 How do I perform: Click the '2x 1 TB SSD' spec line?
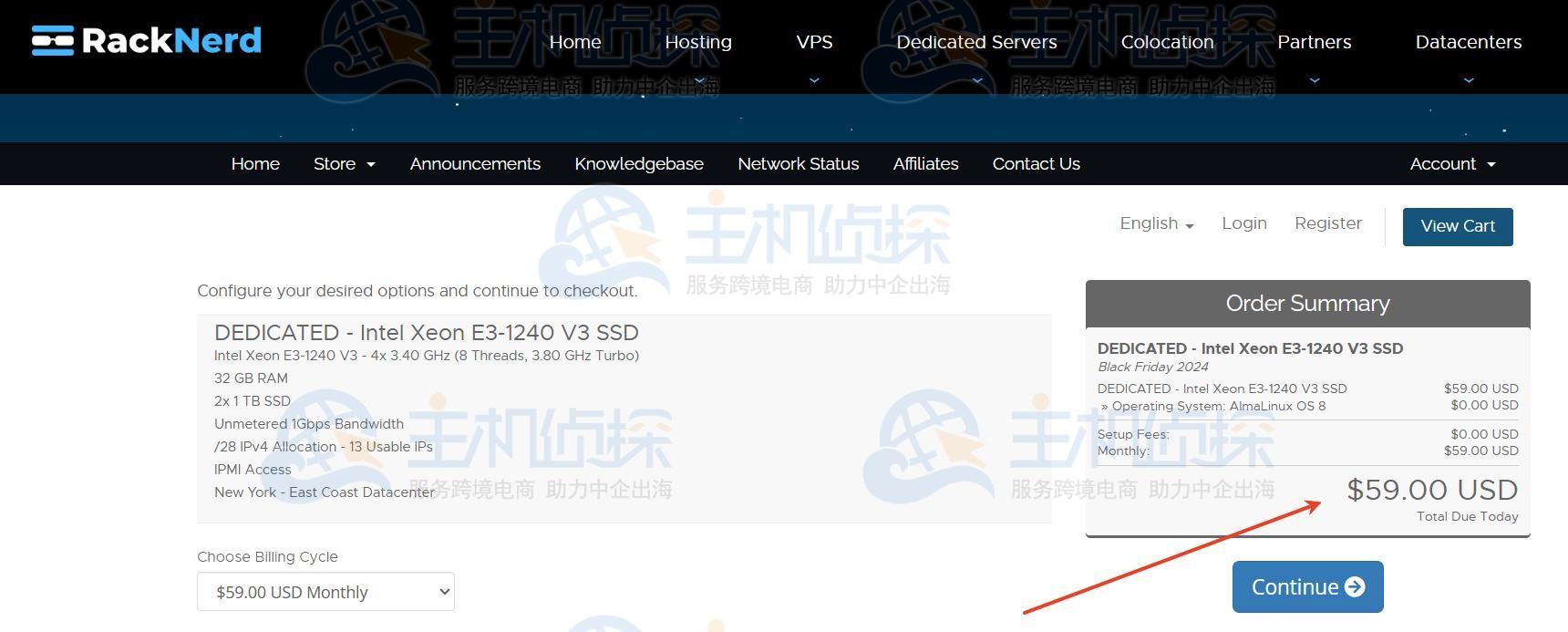pyautogui.click(x=253, y=401)
